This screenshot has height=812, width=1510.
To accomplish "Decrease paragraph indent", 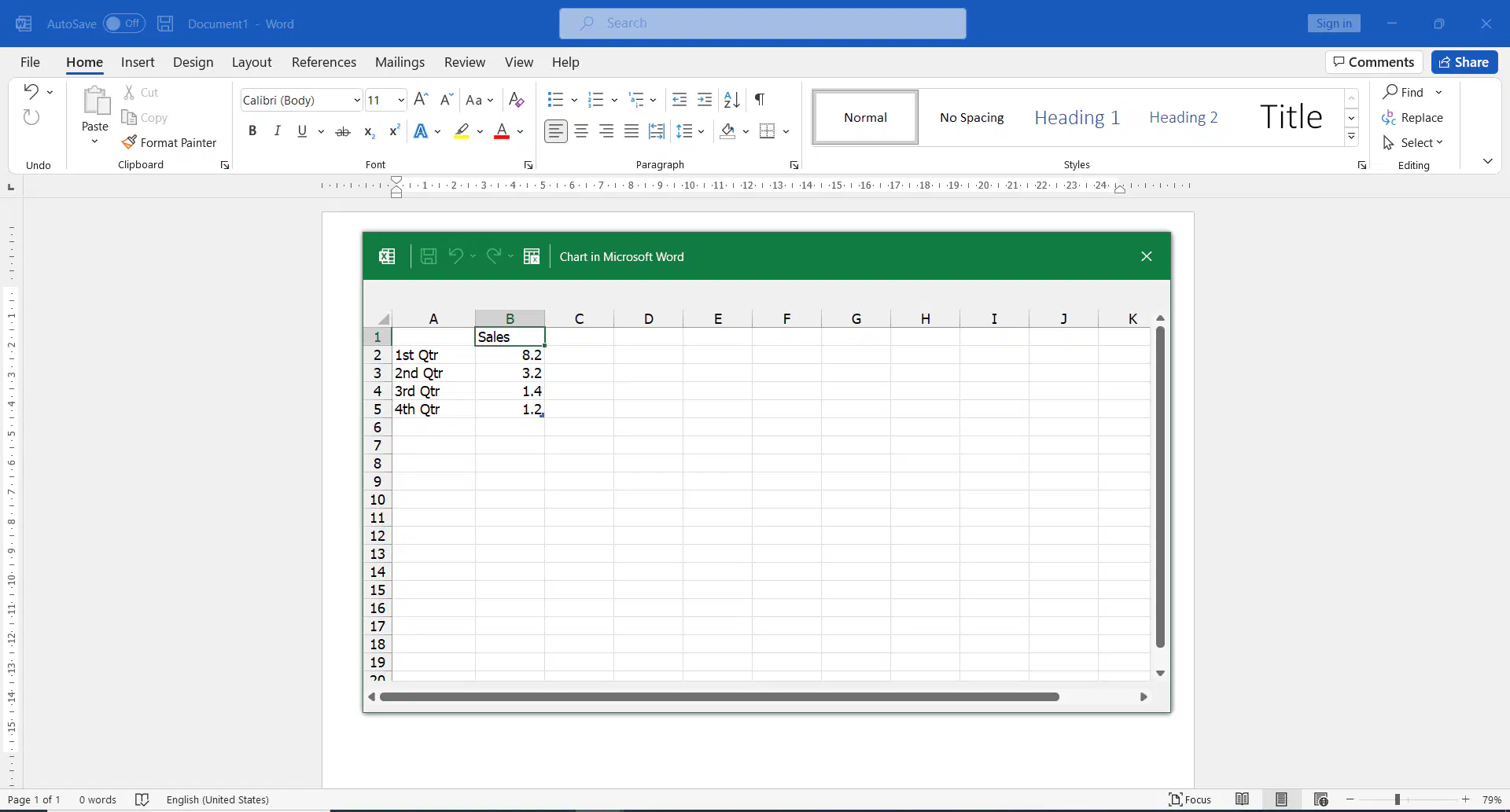I will (679, 100).
